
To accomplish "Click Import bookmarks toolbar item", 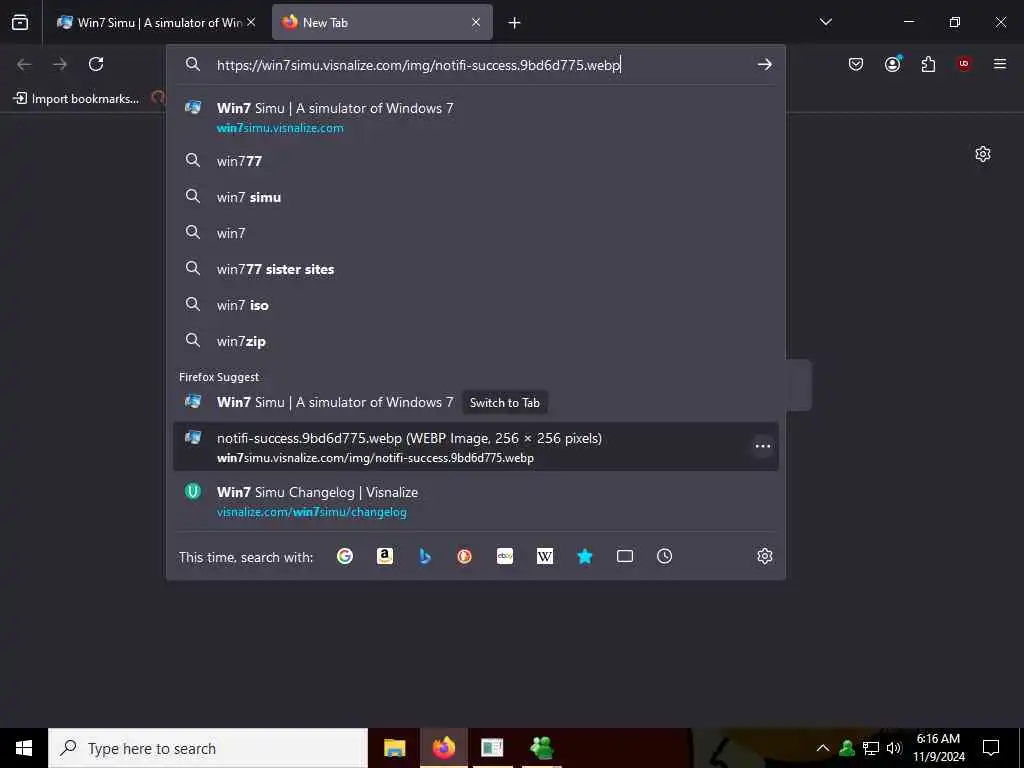I will [76, 99].
